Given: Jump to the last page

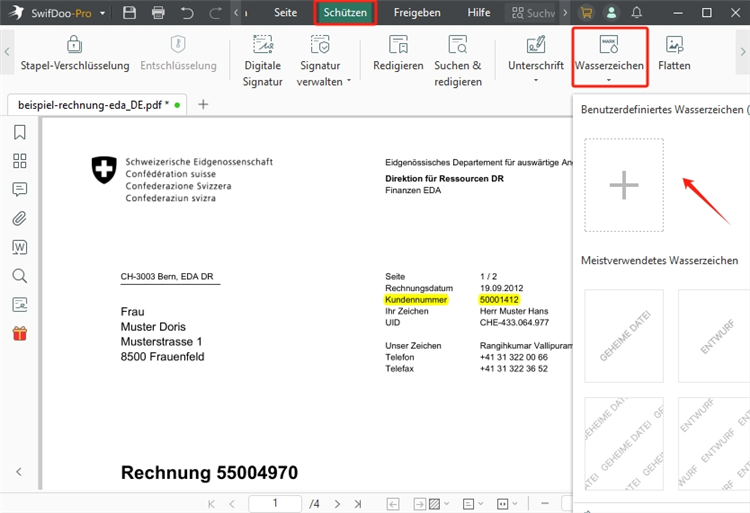Looking at the screenshot, I should [x=358, y=504].
